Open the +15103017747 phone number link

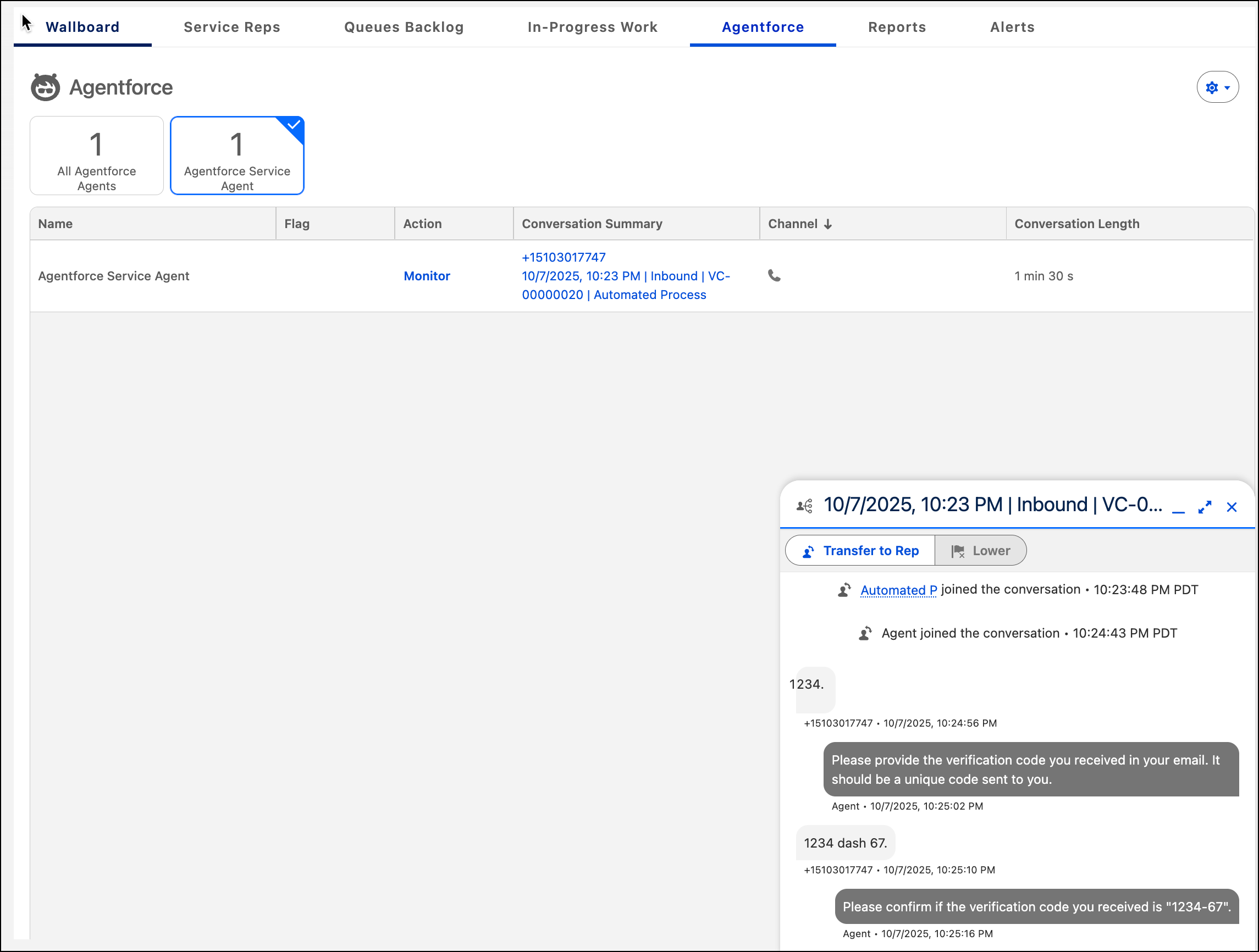[x=564, y=257]
